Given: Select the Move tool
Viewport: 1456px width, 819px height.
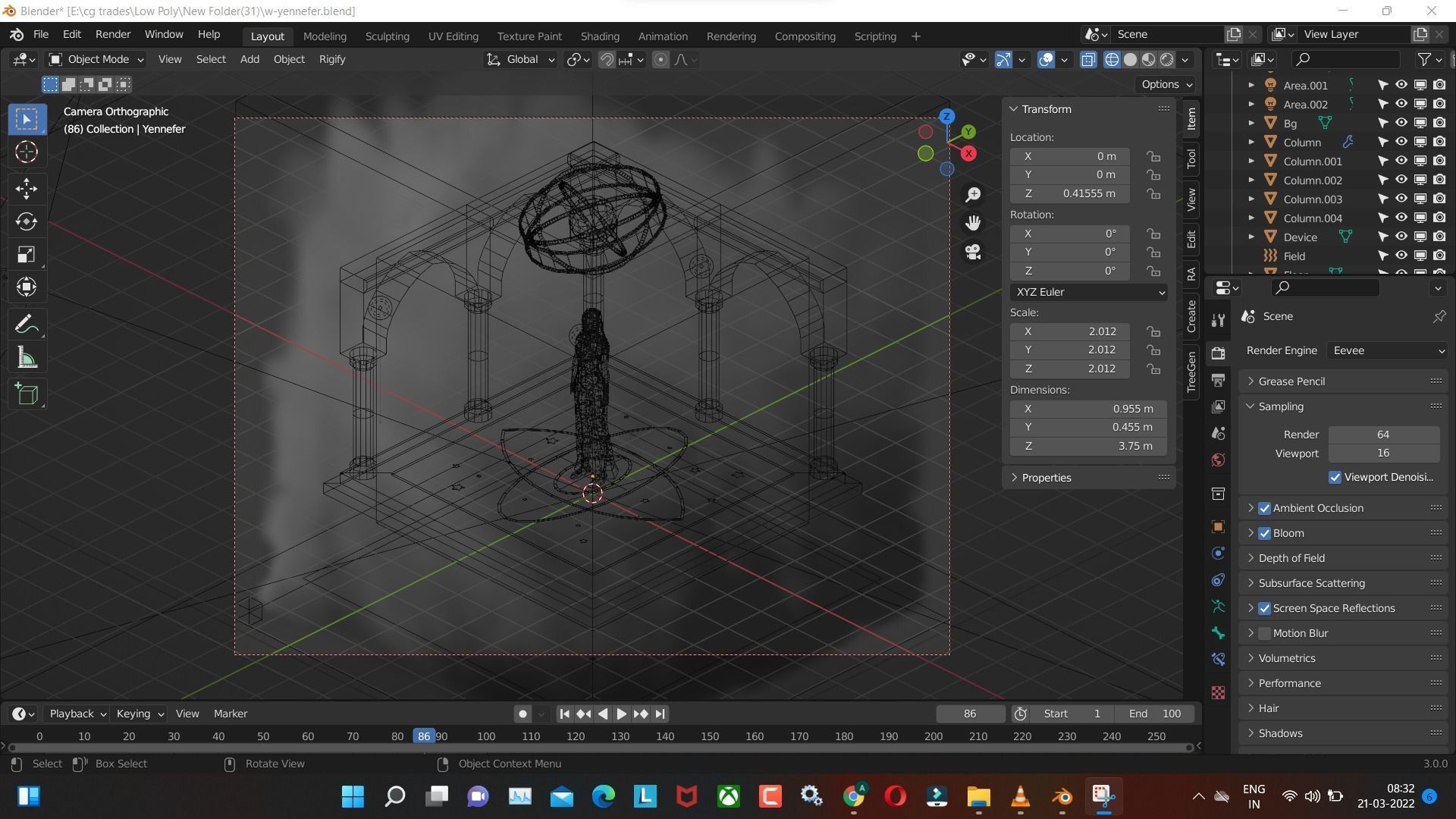Looking at the screenshot, I should click(26, 188).
